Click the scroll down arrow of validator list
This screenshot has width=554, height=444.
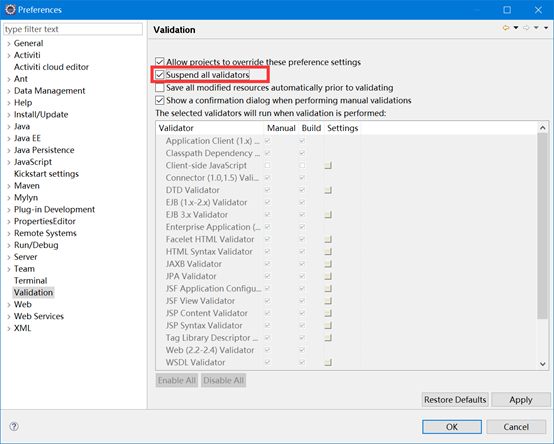pyautogui.click(x=543, y=364)
